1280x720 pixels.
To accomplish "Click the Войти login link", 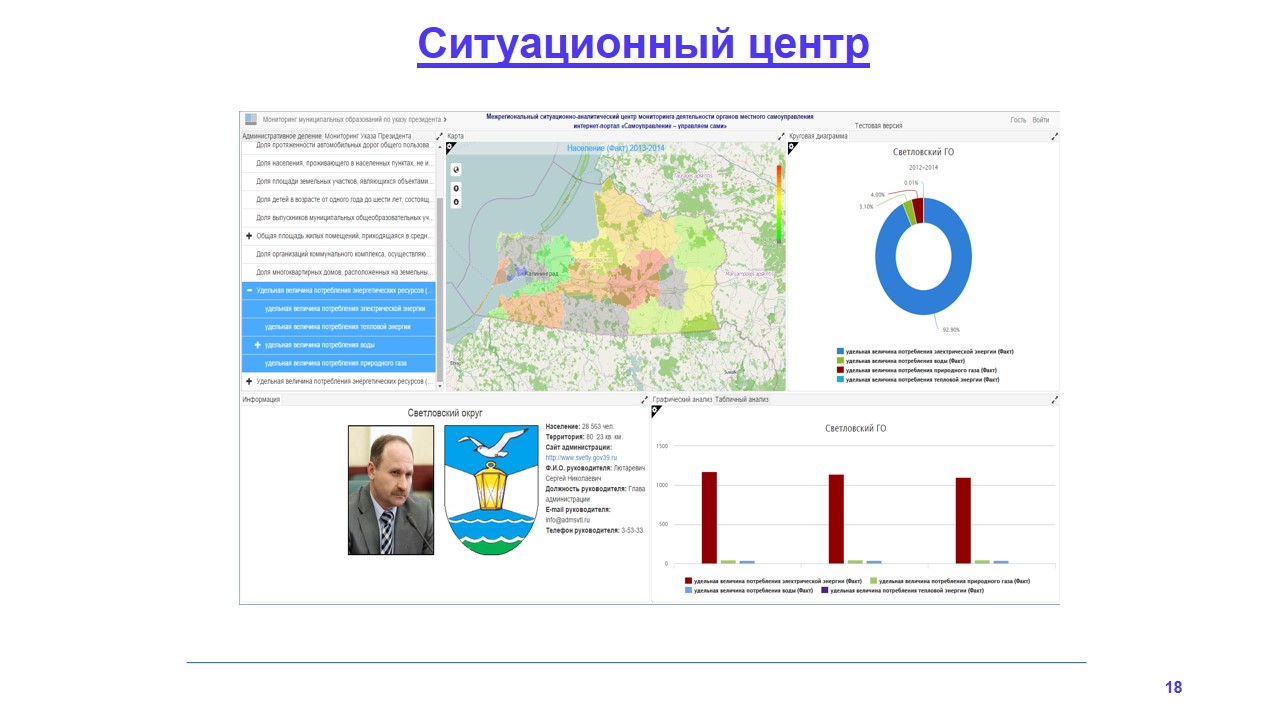I will point(1041,120).
